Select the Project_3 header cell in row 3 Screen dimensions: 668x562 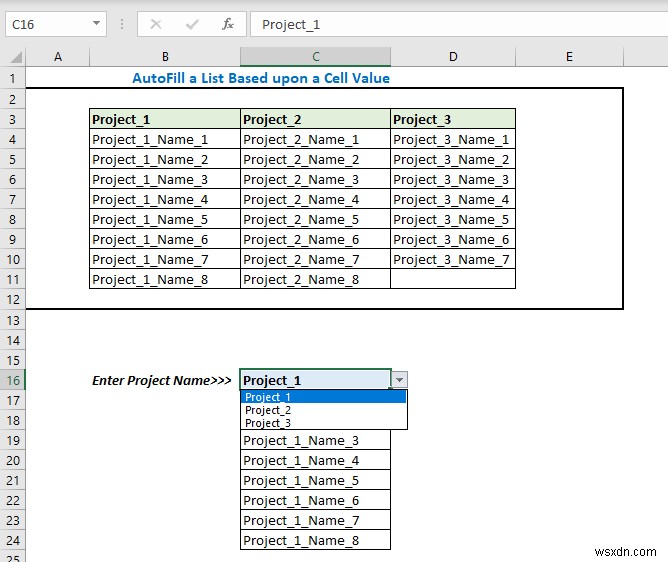tap(453, 119)
